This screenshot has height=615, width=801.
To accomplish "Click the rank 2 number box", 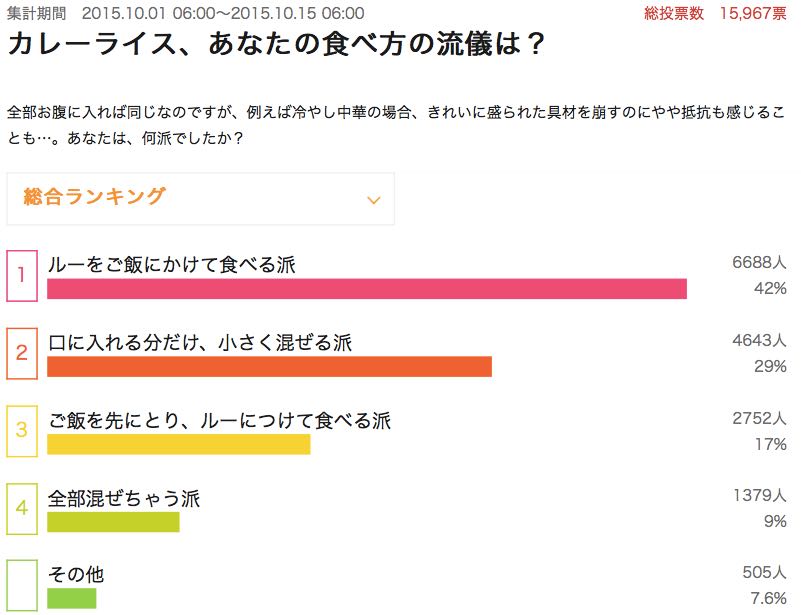I will (x=22, y=353).
